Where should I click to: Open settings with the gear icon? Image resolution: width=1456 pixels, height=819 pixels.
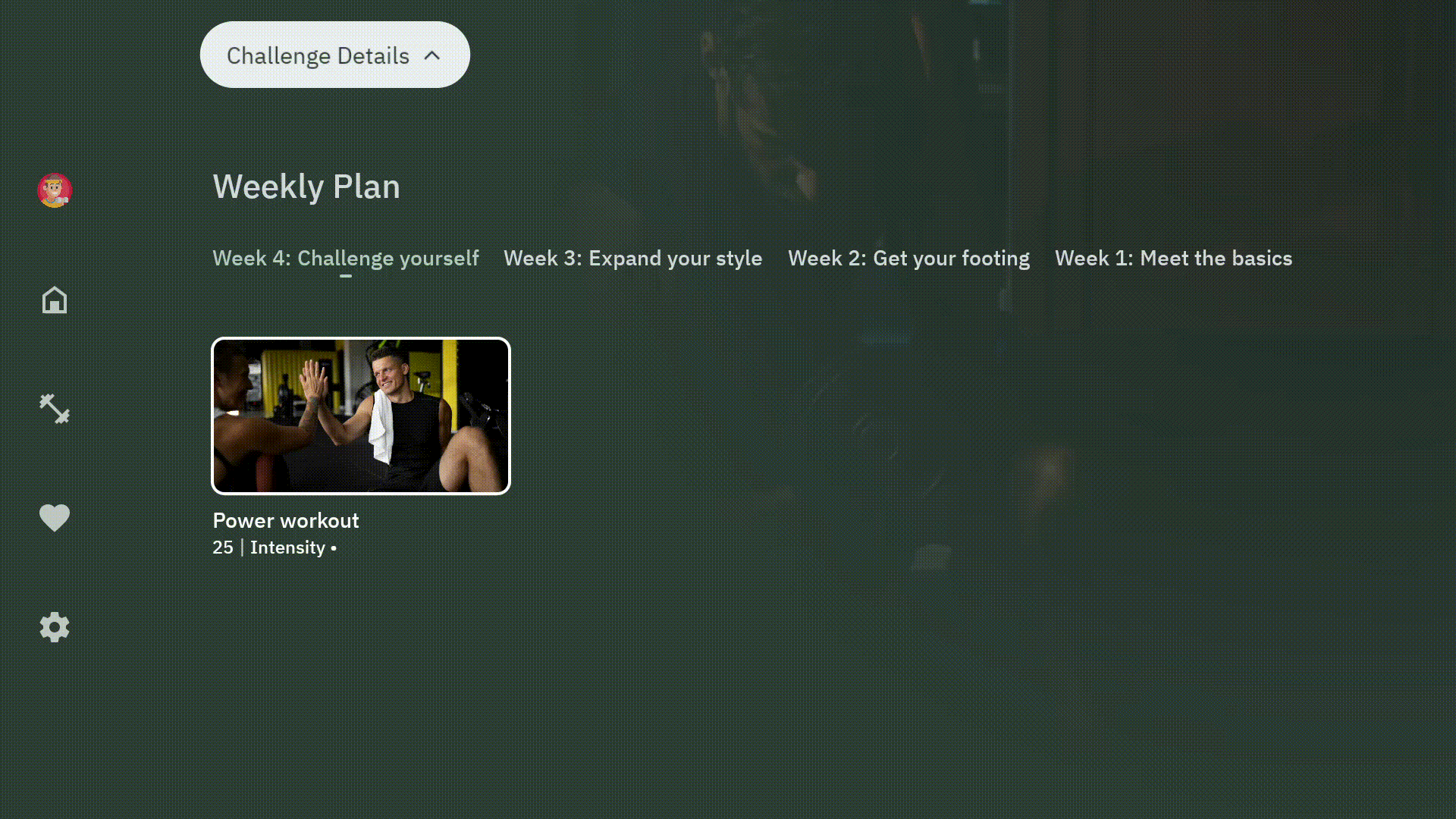(x=55, y=627)
